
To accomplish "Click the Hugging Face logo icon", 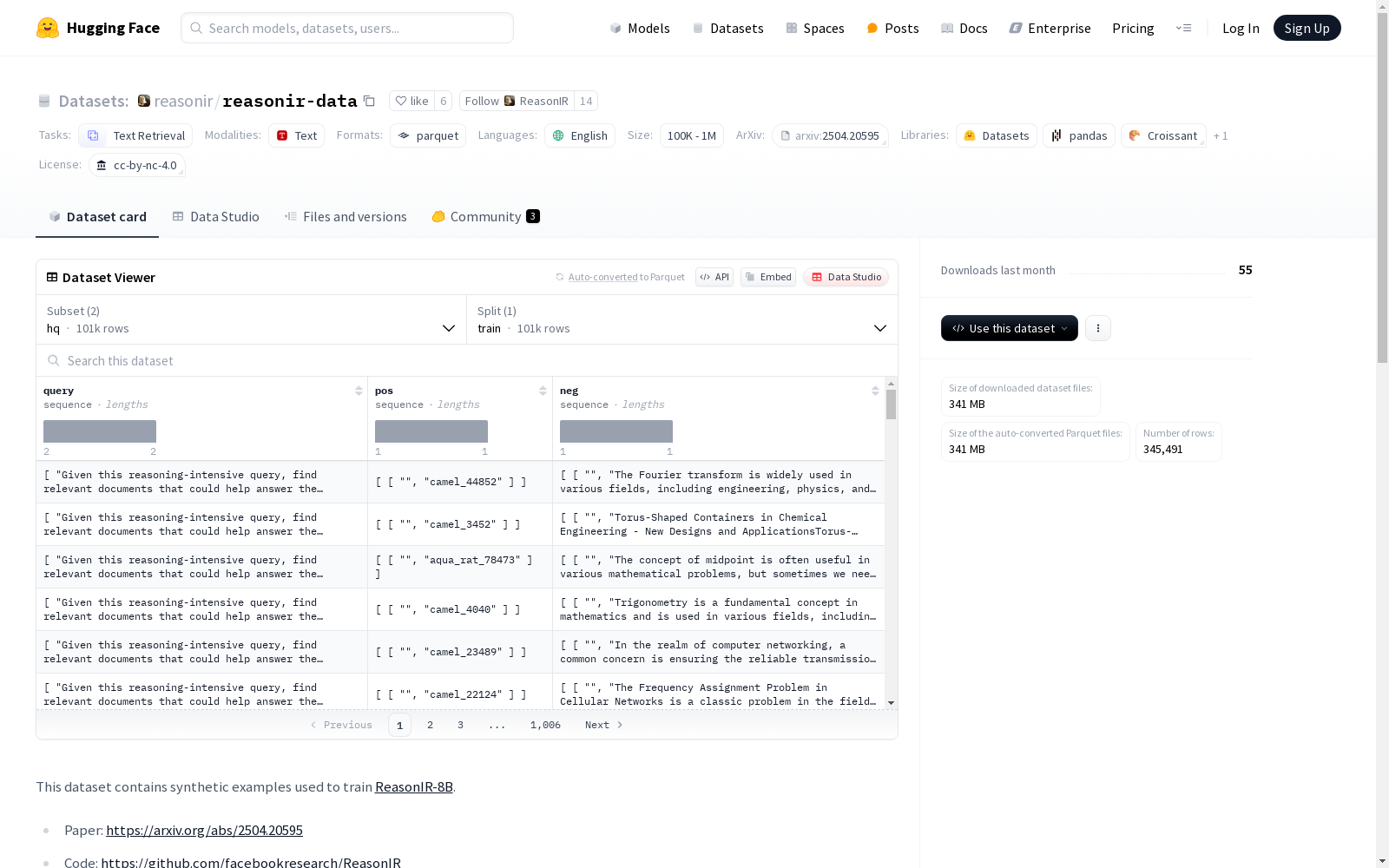I will point(48,28).
